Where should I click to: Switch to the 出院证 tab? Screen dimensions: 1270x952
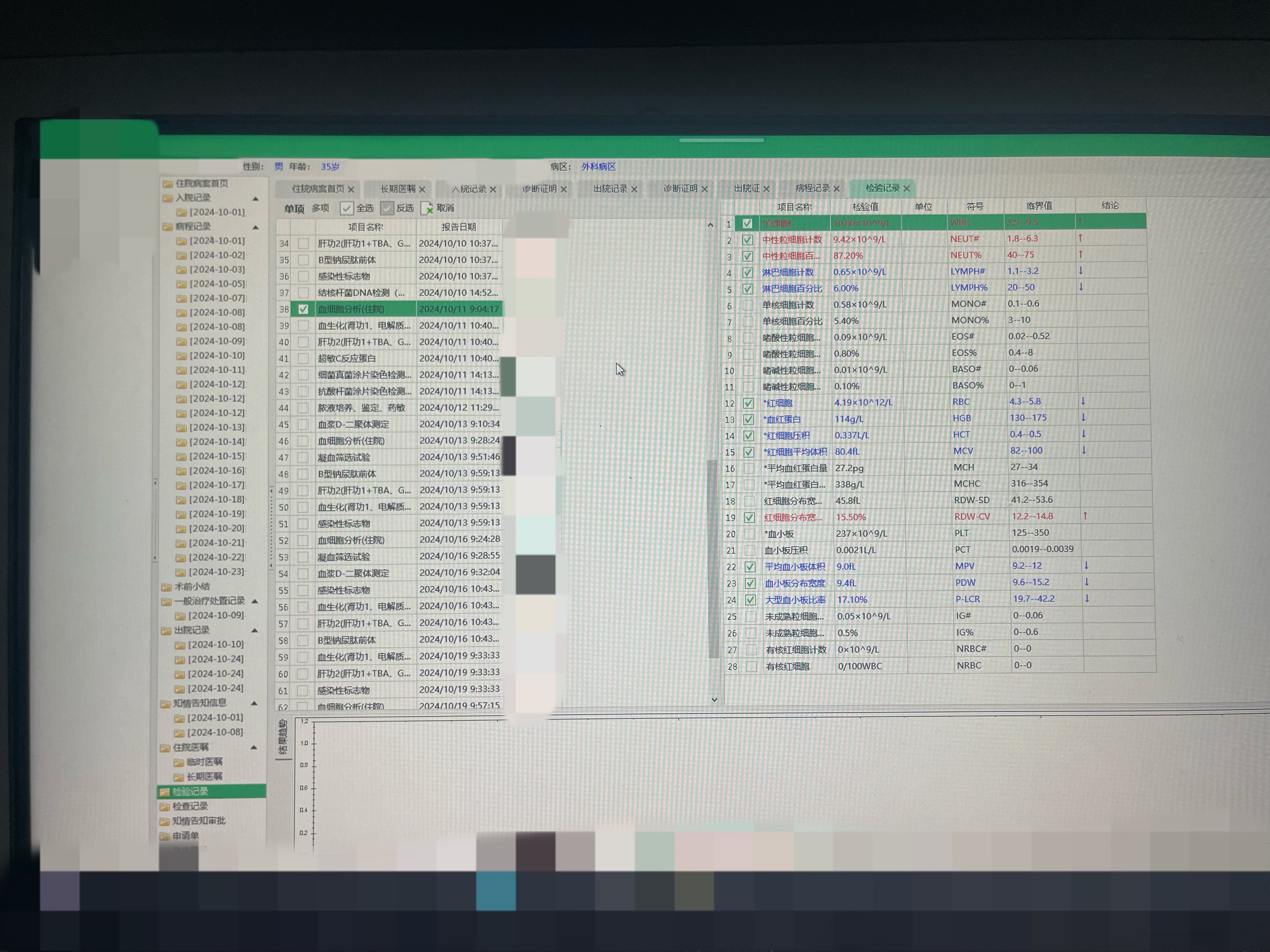(747, 188)
